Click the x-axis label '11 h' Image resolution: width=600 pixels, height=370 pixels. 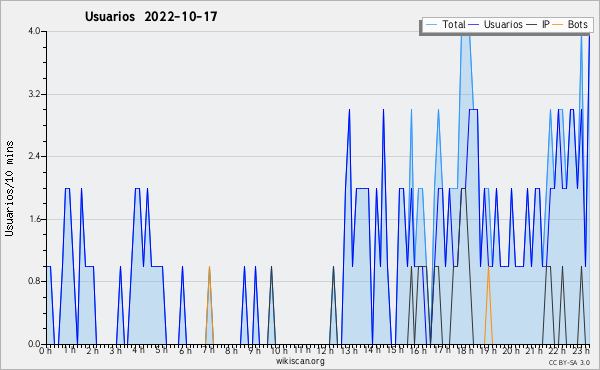(x=302, y=350)
